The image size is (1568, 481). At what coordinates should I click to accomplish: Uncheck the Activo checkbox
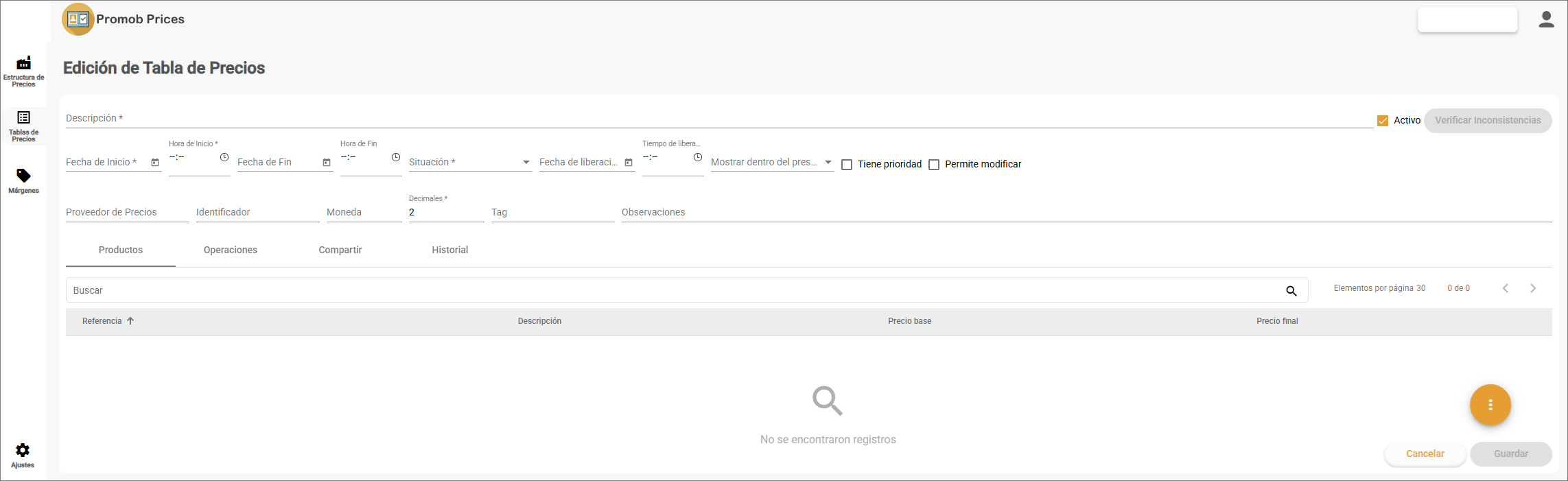coord(1383,121)
